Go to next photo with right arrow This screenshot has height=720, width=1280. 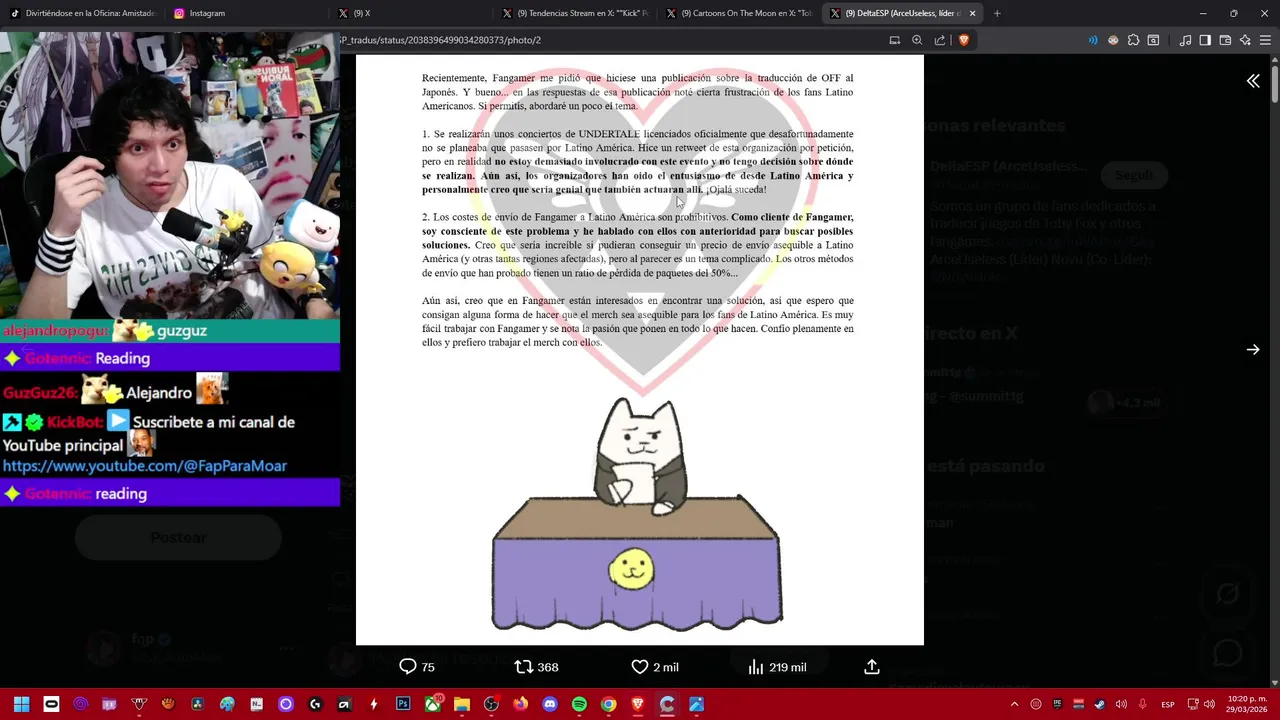coord(1253,349)
